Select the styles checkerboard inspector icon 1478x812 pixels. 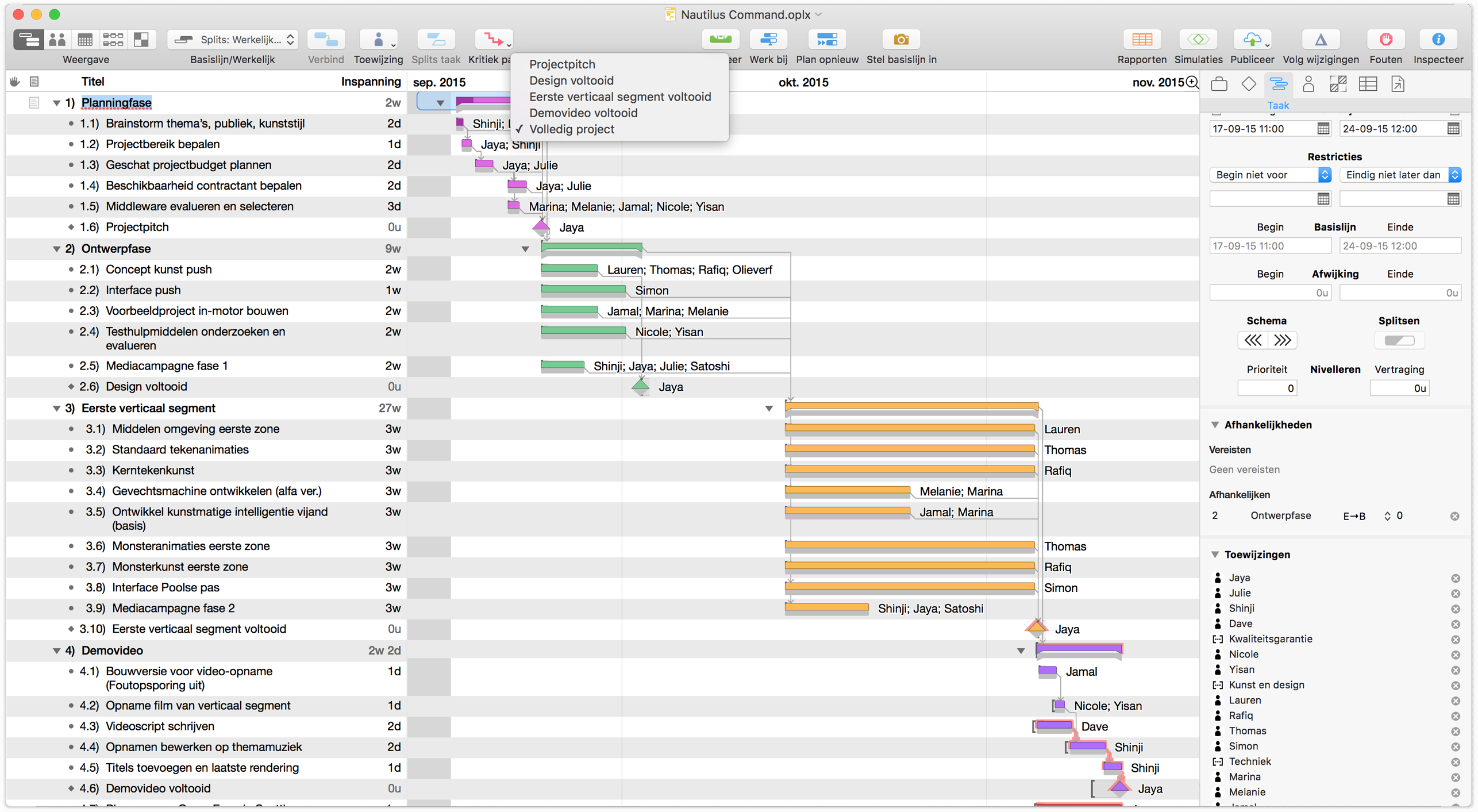(x=1338, y=84)
